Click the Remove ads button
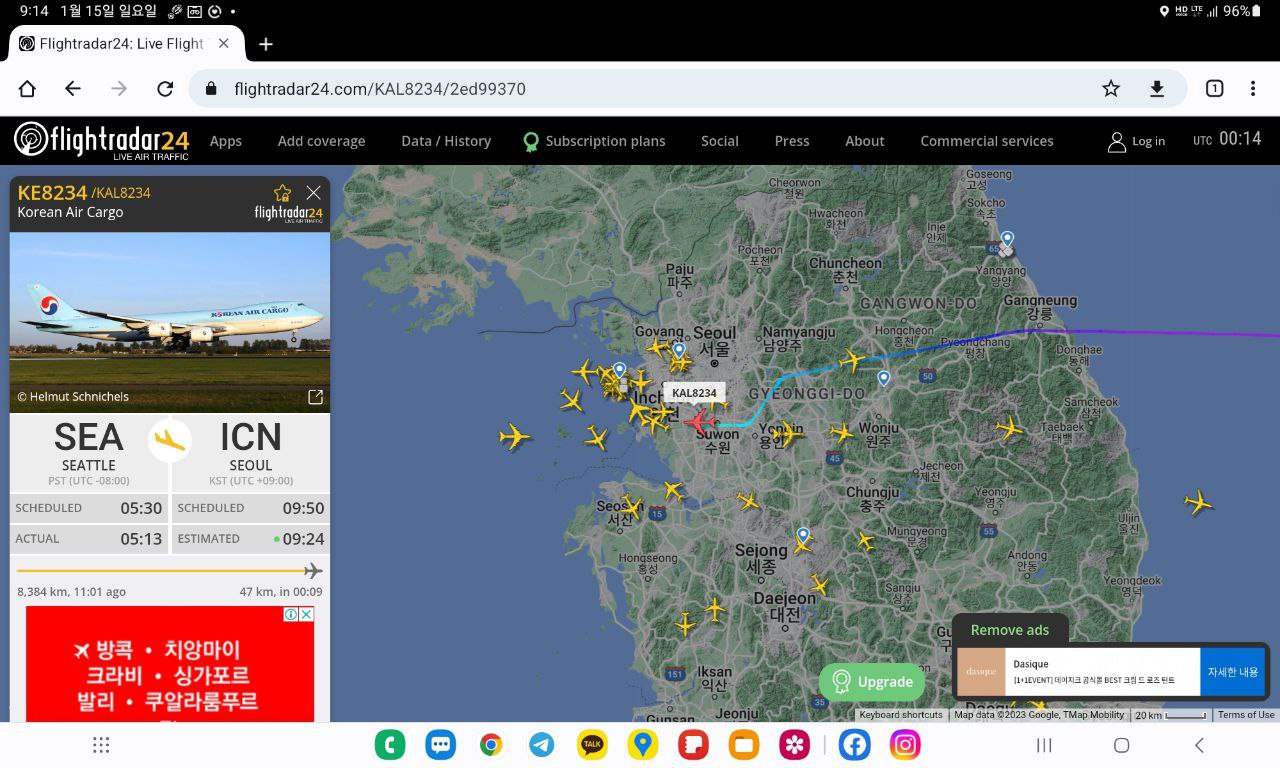This screenshot has height=768, width=1280. pos(1010,630)
